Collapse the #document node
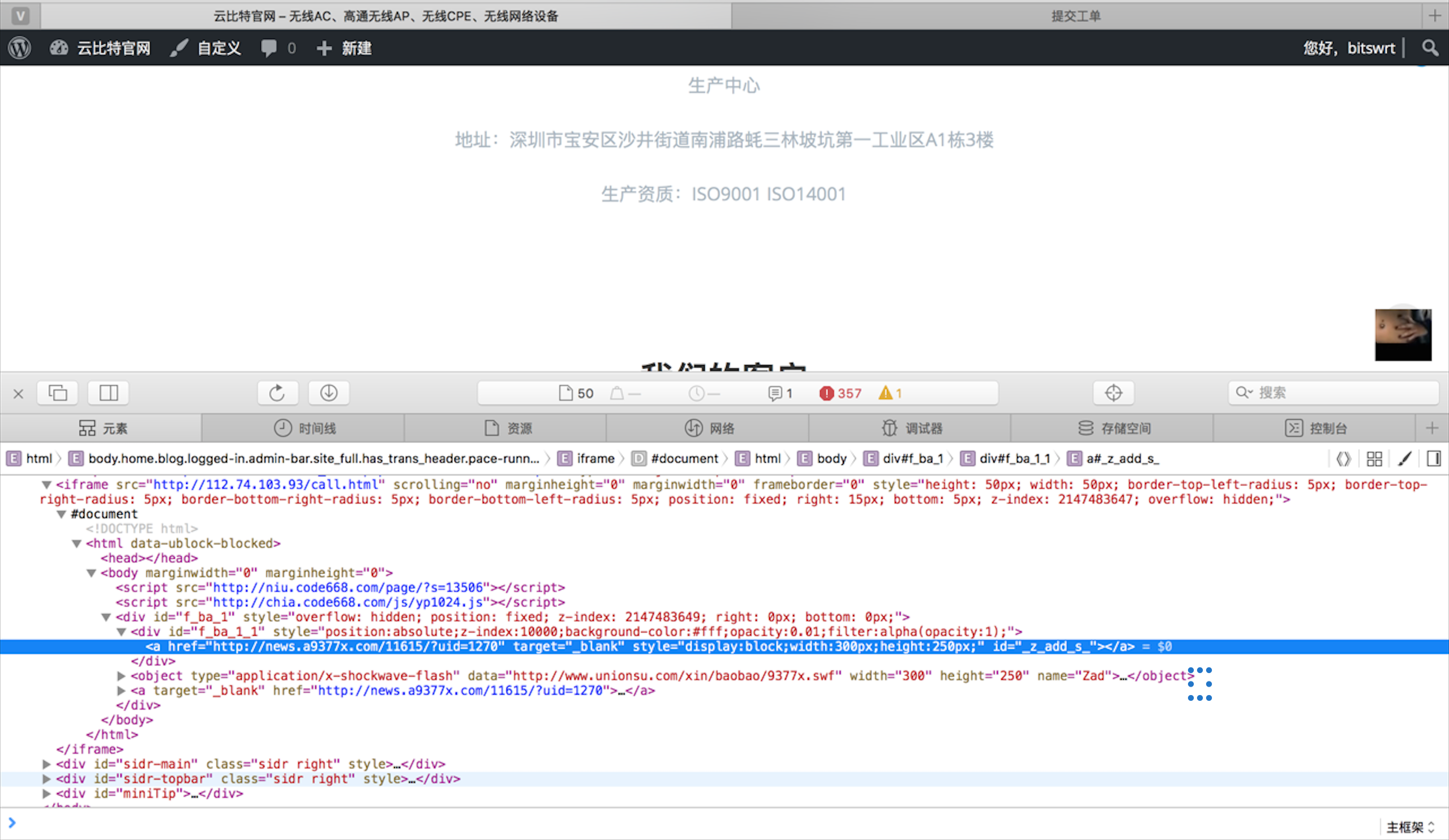The image size is (1449, 840). point(62,514)
